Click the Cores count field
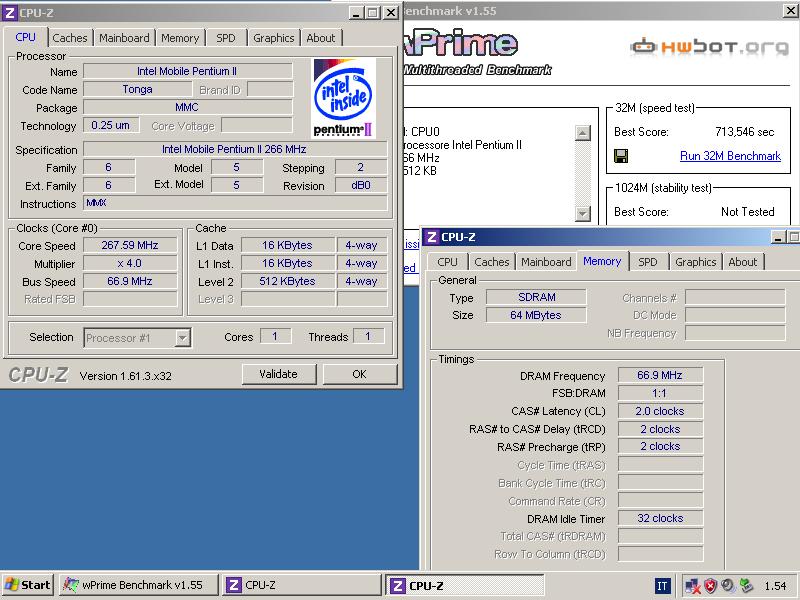 [x=276, y=337]
